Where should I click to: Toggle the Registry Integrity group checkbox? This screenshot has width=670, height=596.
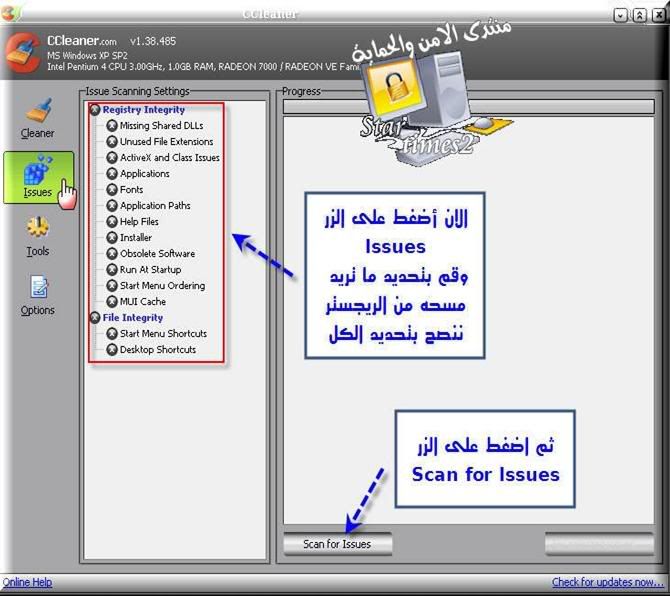[95, 110]
